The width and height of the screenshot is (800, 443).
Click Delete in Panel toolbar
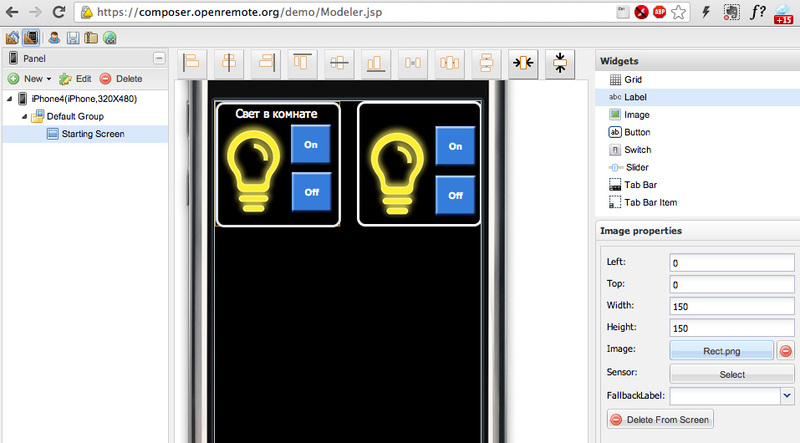[x=121, y=79]
